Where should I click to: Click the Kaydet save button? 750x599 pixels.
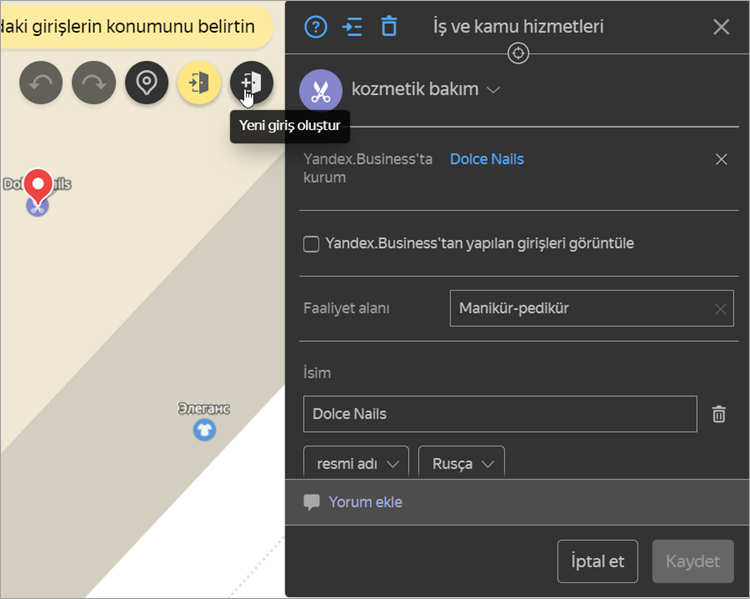point(693,561)
